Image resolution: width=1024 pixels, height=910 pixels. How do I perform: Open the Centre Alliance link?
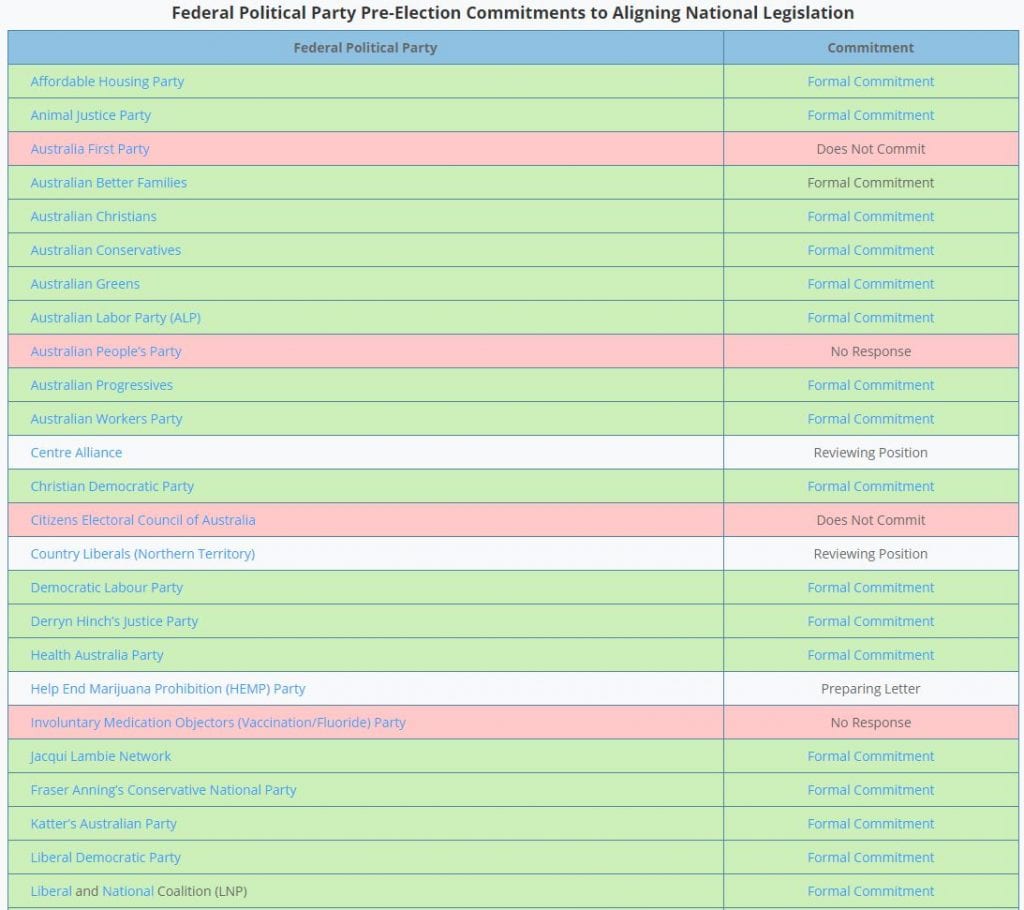click(x=76, y=453)
